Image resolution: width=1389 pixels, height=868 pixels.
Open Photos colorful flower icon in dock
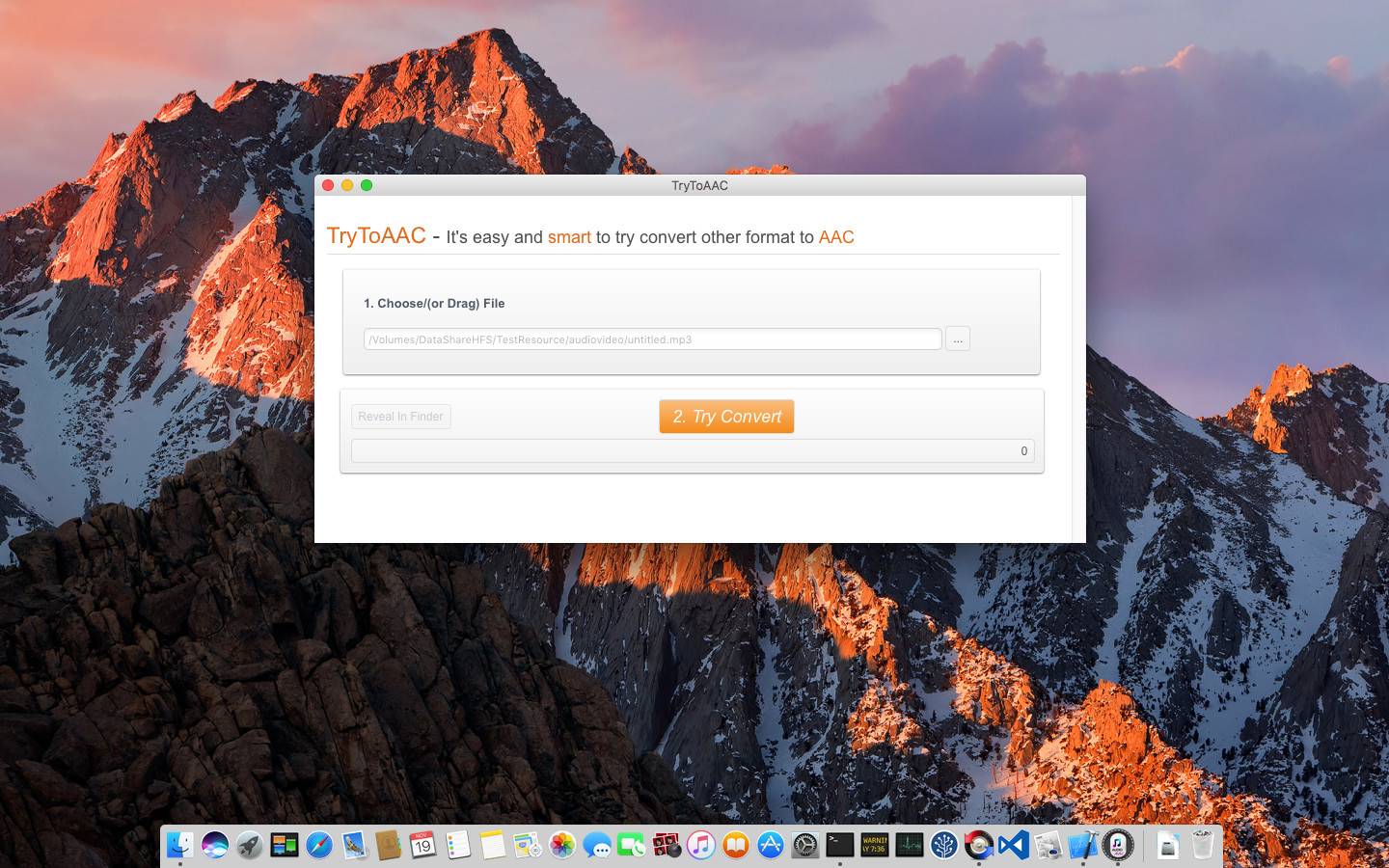561,846
